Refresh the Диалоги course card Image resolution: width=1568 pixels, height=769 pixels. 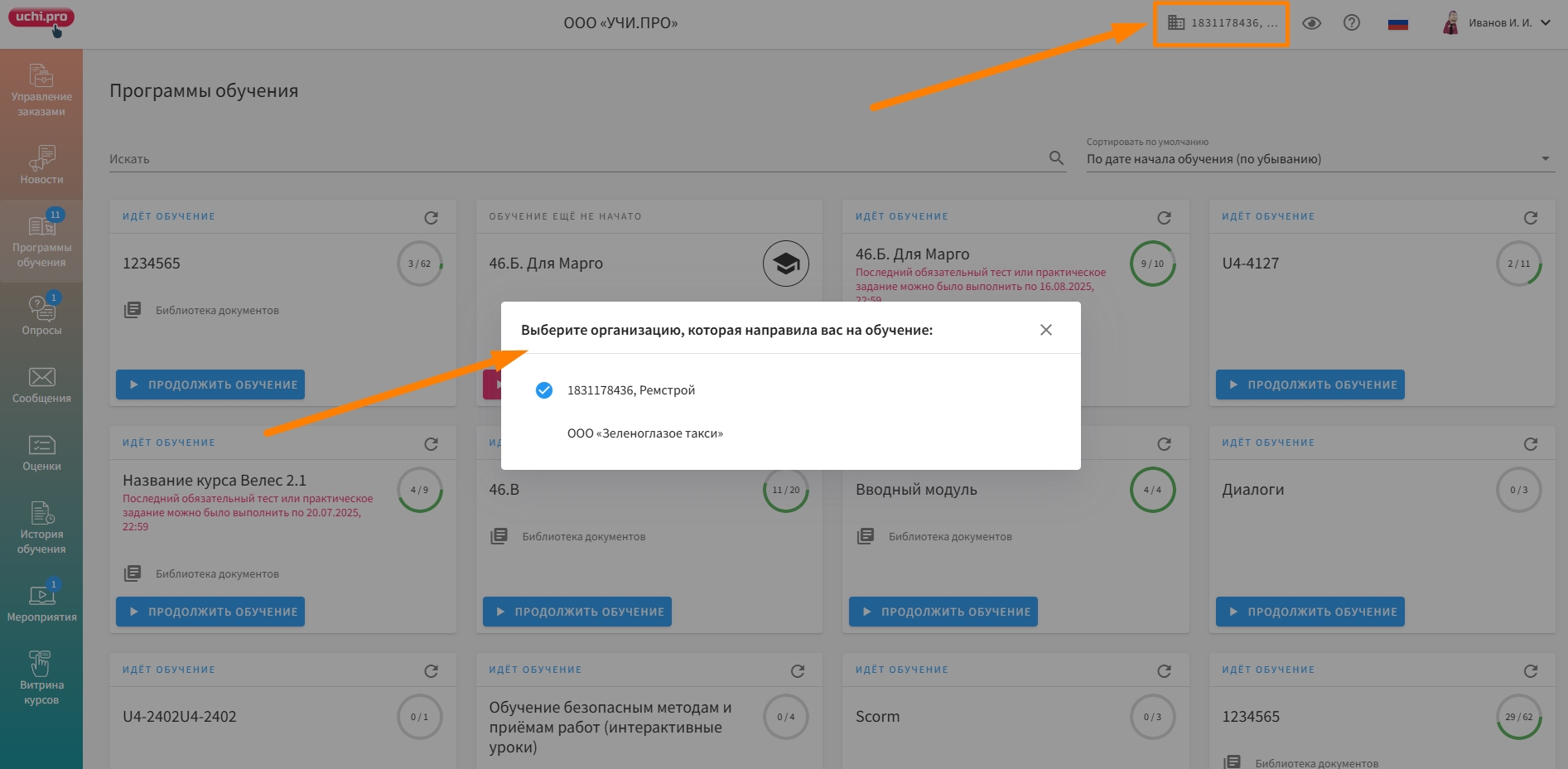1530,444
